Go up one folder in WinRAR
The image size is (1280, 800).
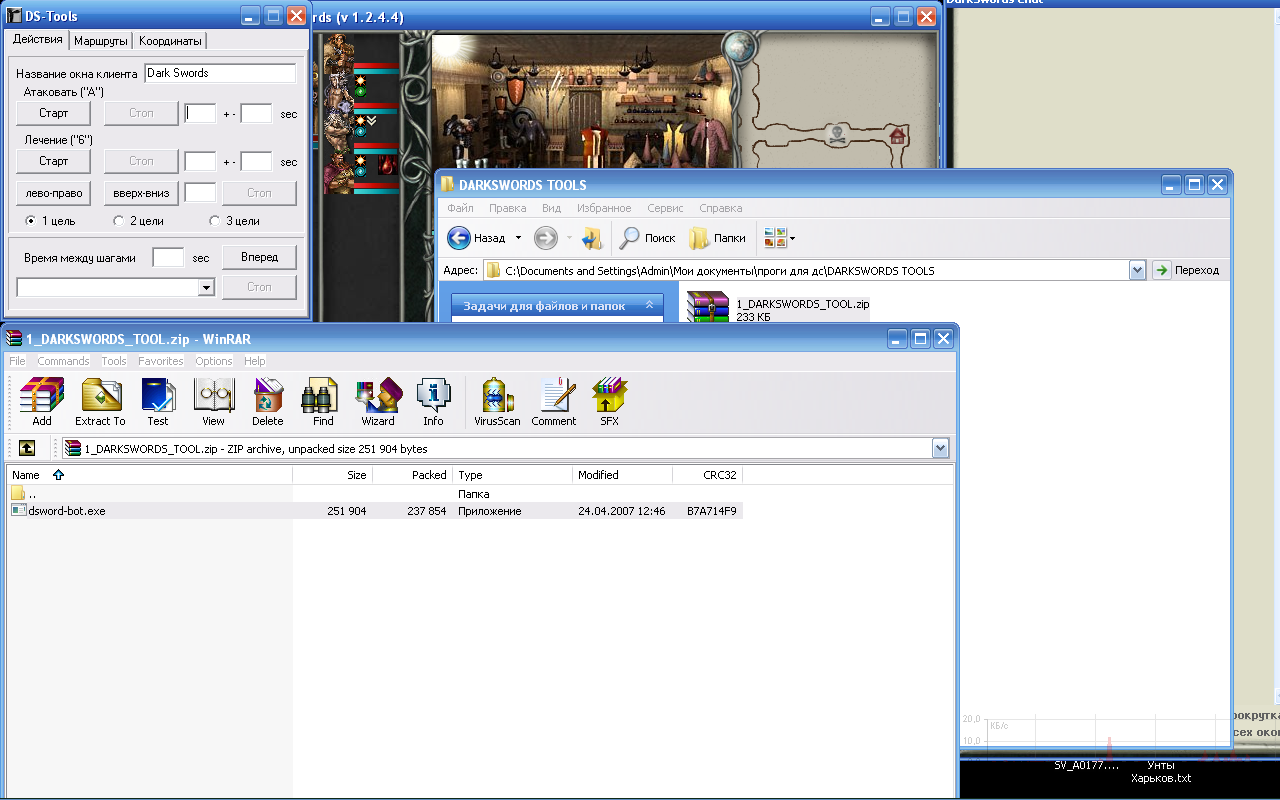point(27,449)
